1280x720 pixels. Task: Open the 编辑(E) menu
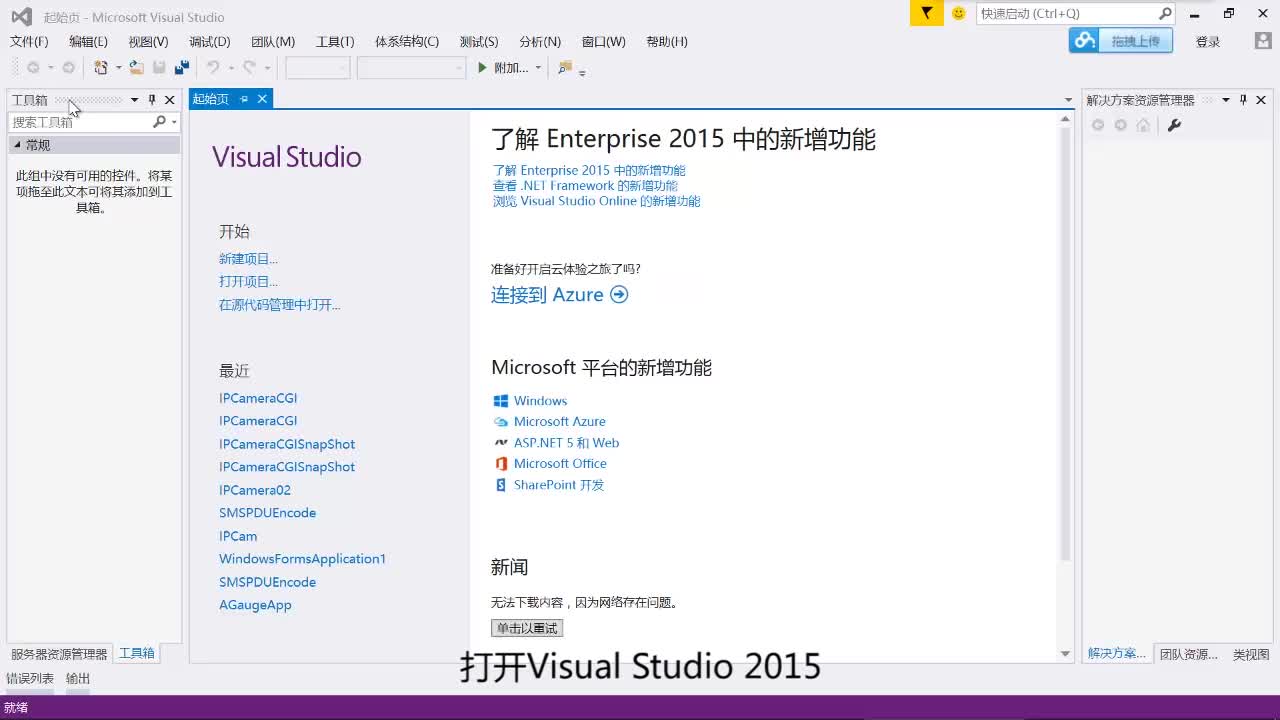coord(88,42)
